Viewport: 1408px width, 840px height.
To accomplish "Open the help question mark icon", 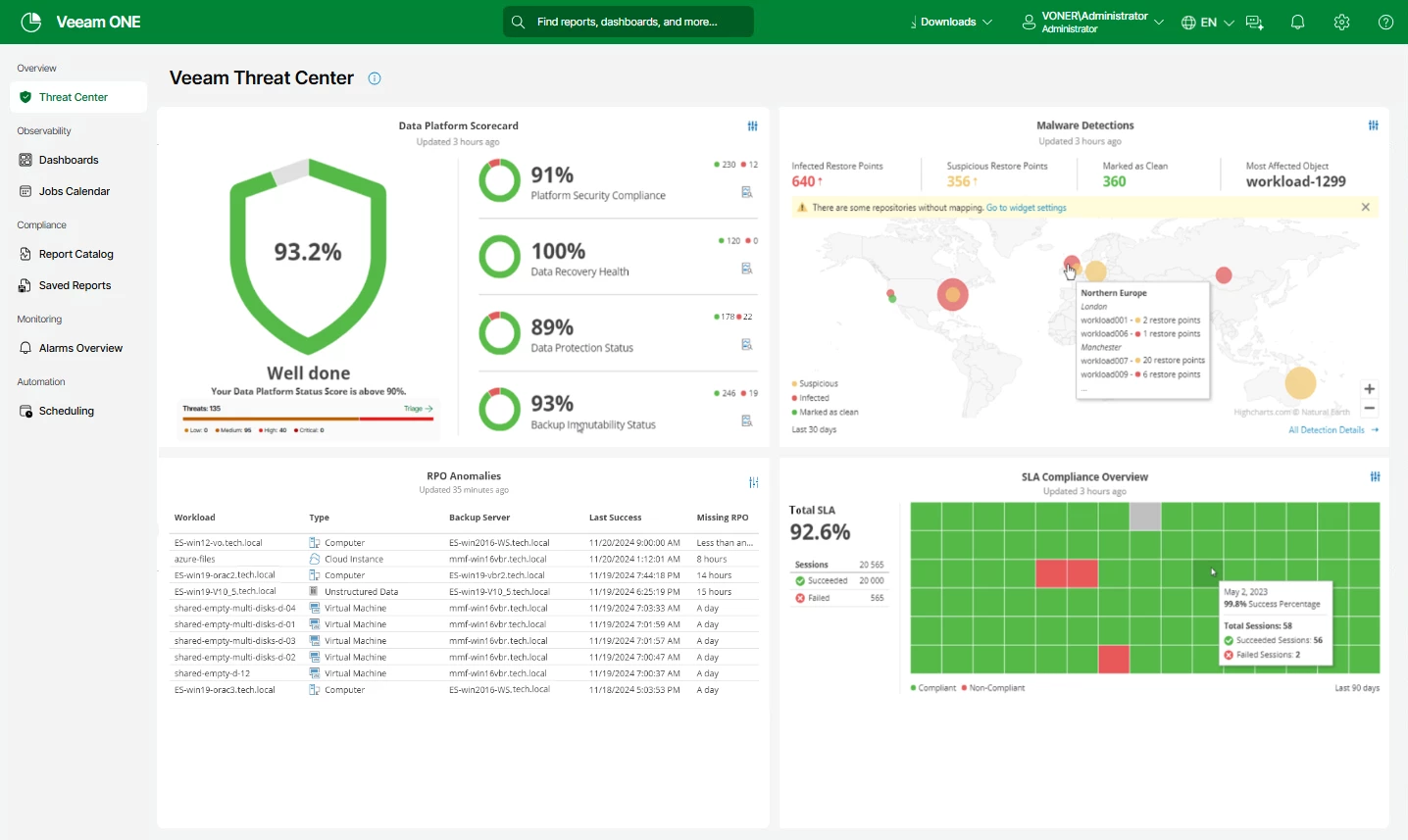I will (x=1385, y=23).
